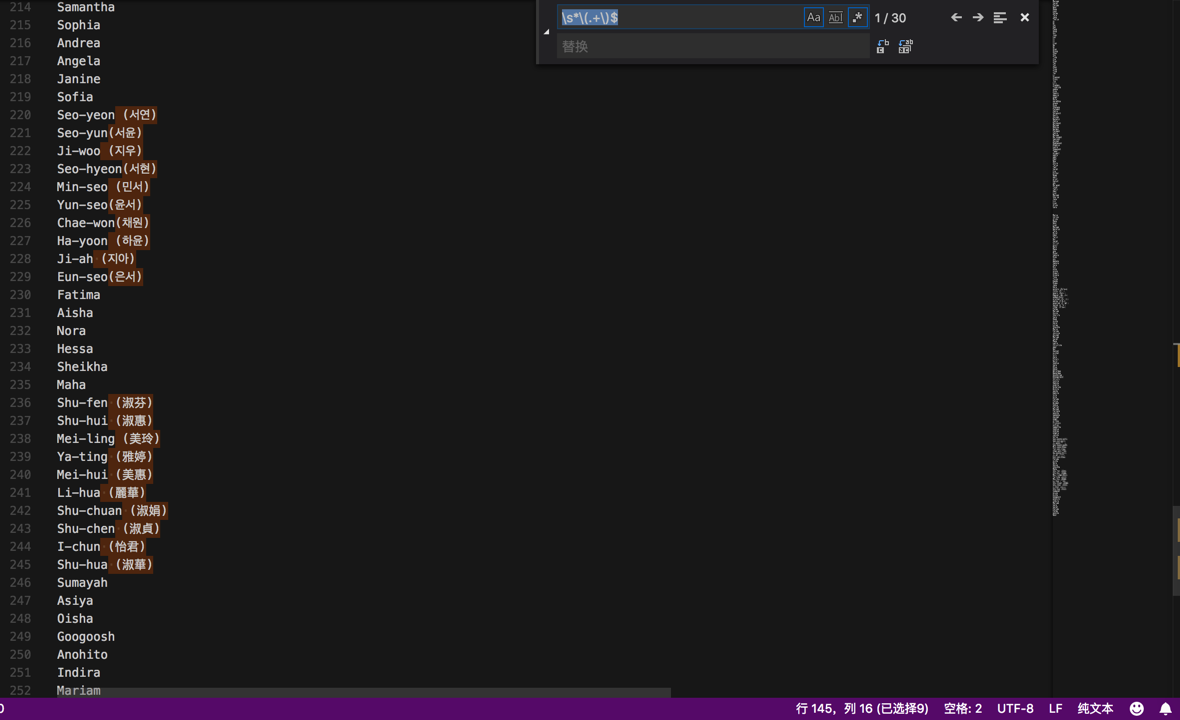Image resolution: width=1180 pixels, height=720 pixels.
Task: Click the name Janine
Action: [78, 79]
